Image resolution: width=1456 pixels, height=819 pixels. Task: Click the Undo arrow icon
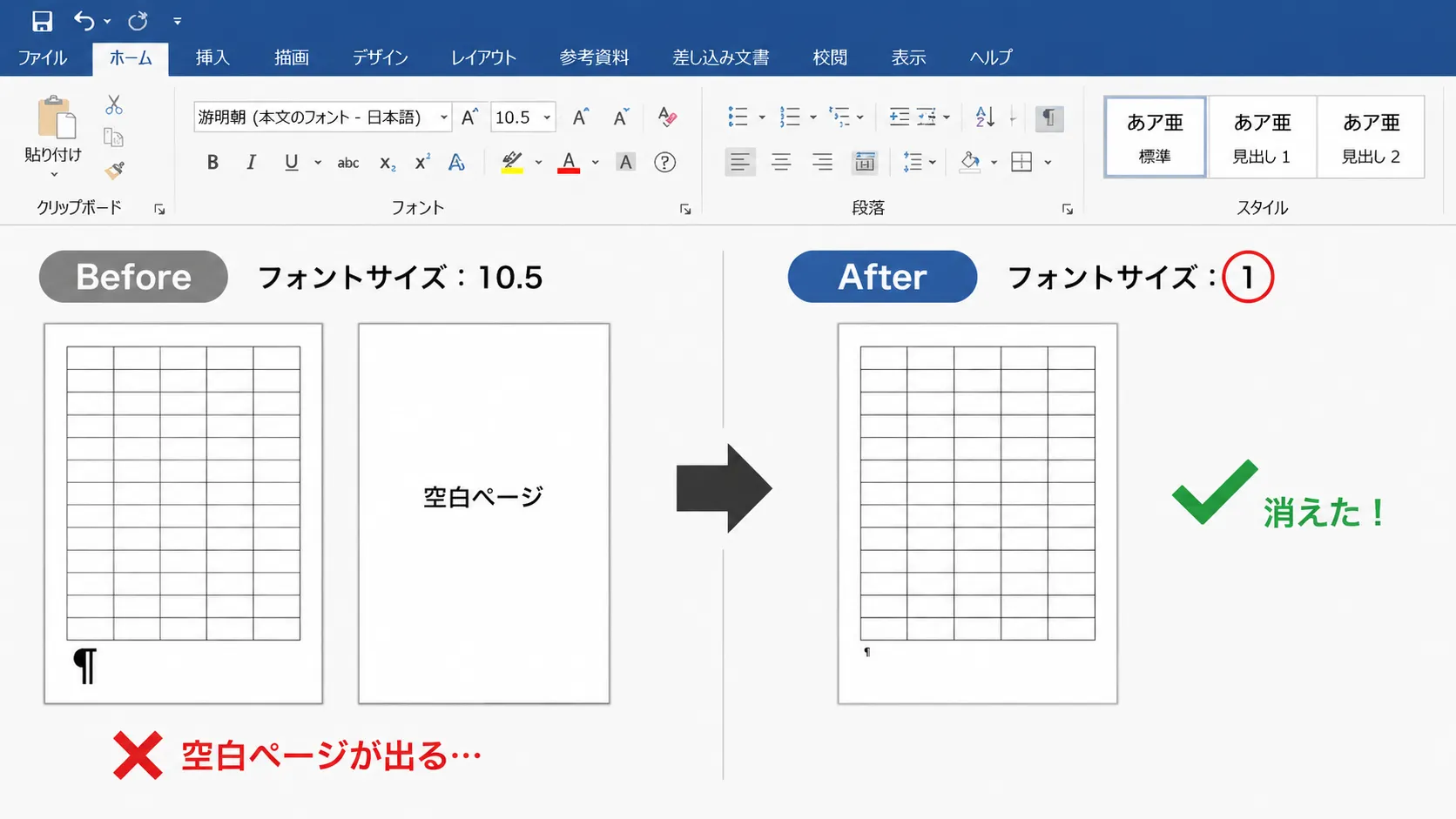point(84,20)
